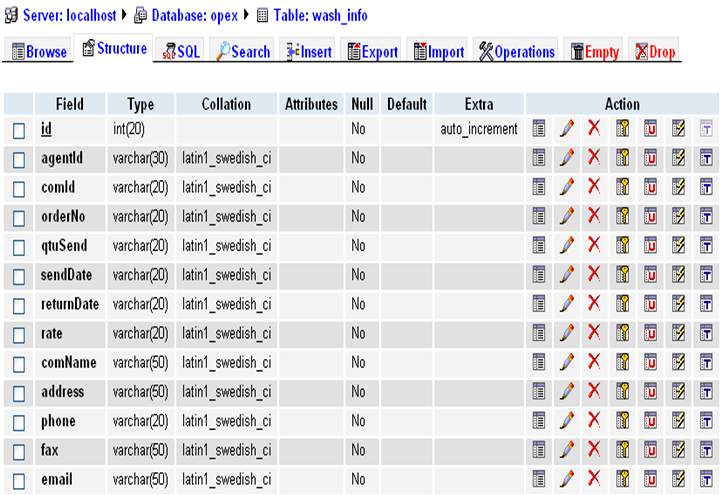Set primary key icon on orderNo row

pos(621,215)
